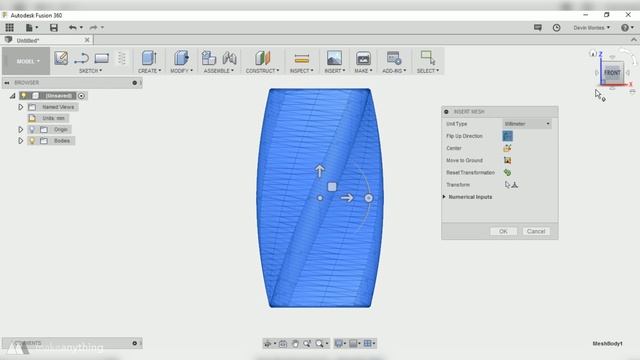
Task: Open the INSPECT menu
Action: click(302, 71)
